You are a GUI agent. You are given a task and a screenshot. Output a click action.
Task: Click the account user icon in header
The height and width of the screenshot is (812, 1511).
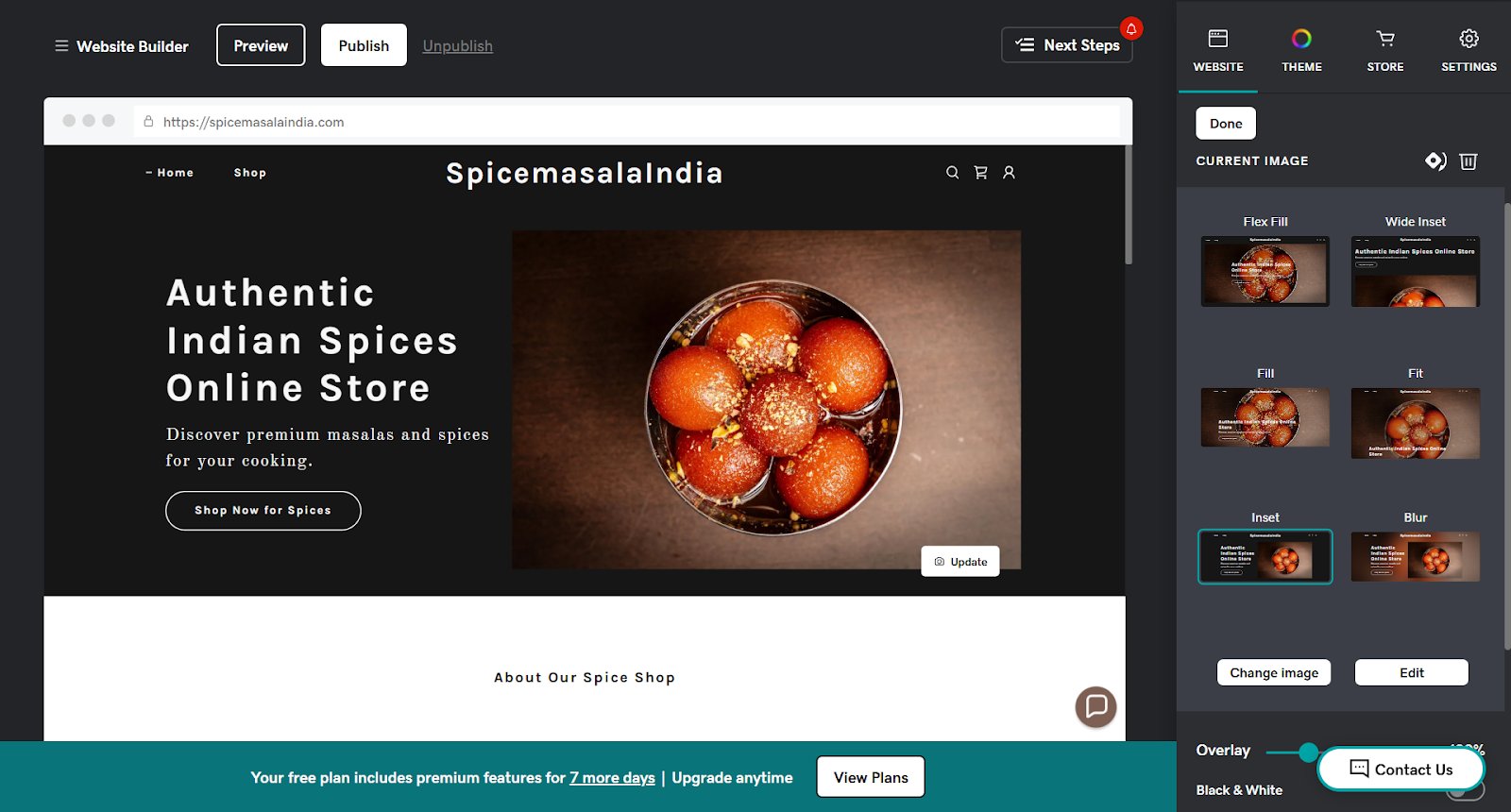point(1009,173)
